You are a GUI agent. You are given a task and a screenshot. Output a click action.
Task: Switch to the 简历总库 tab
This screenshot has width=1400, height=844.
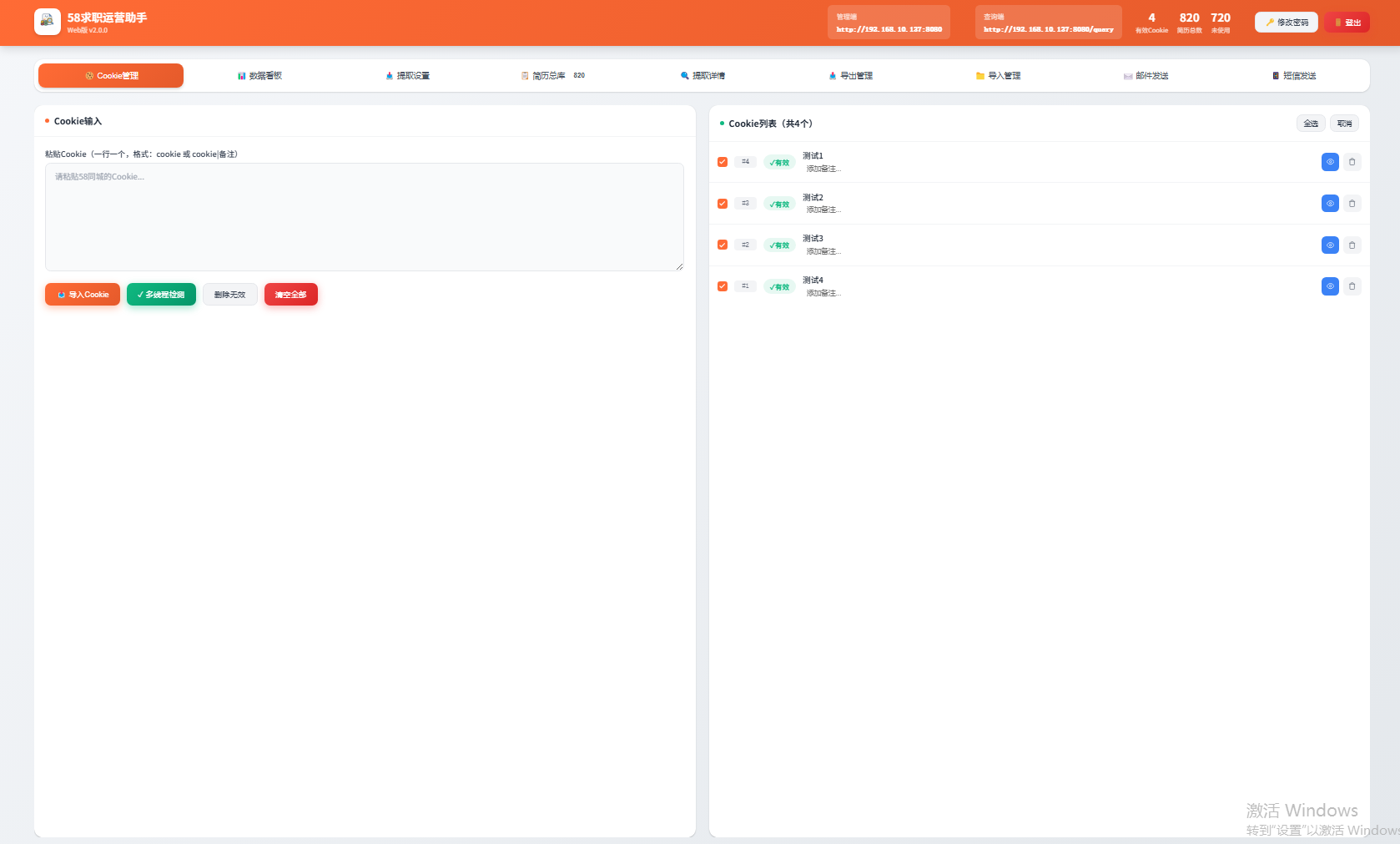tap(549, 76)
